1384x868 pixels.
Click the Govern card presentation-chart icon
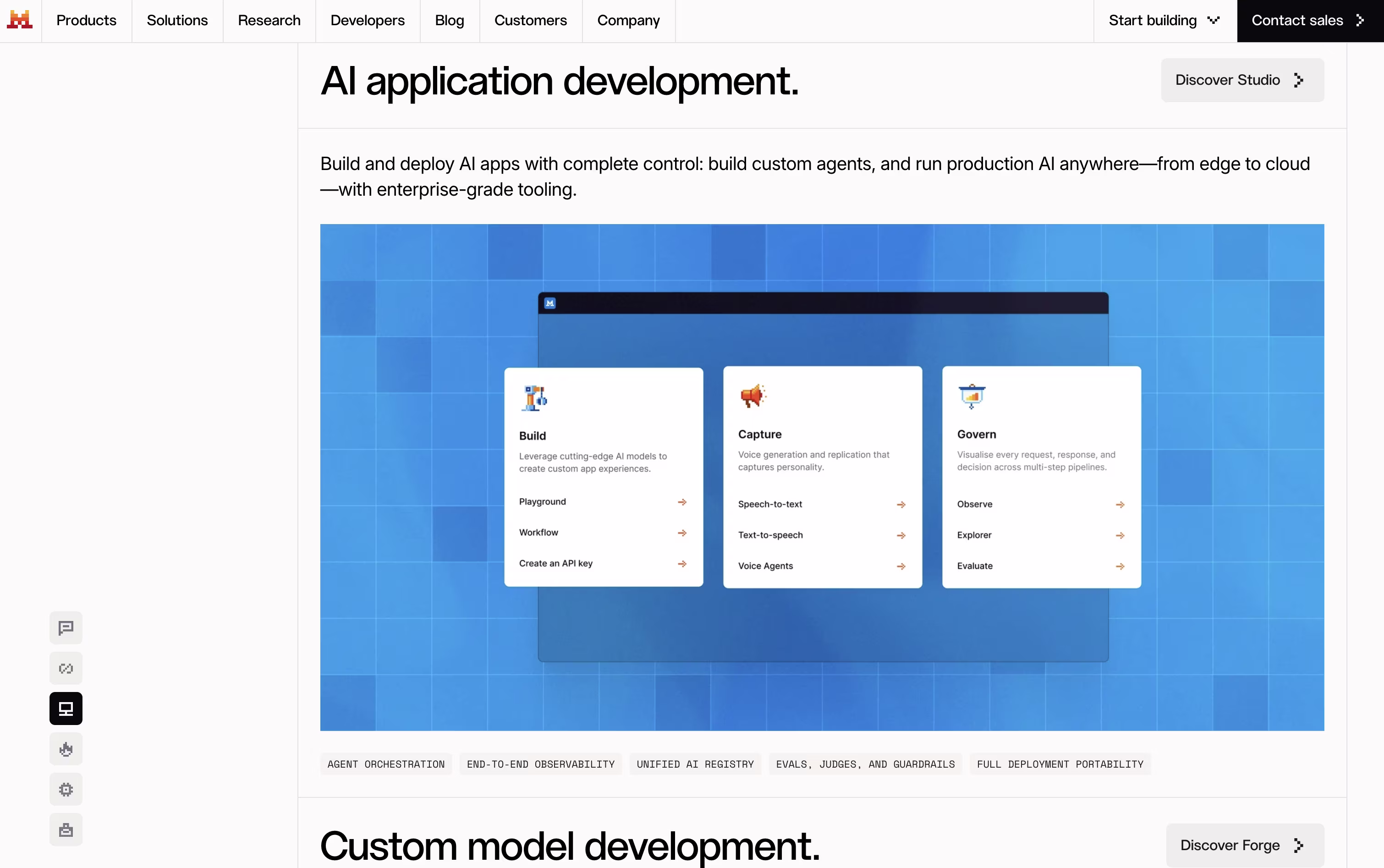(971, 396)
